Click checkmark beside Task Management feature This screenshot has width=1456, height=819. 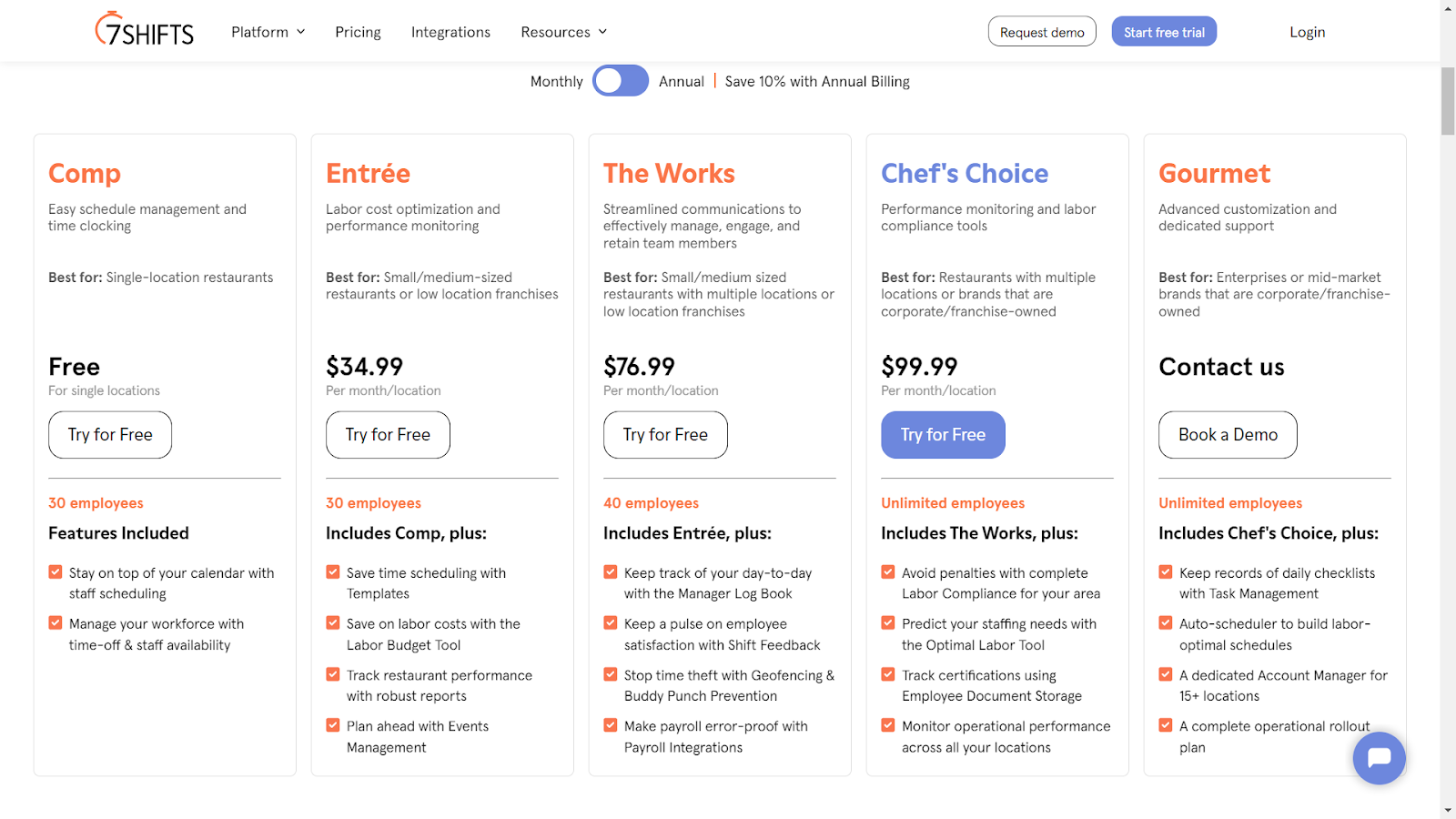pyautogui.click(x=1166, y=571)
